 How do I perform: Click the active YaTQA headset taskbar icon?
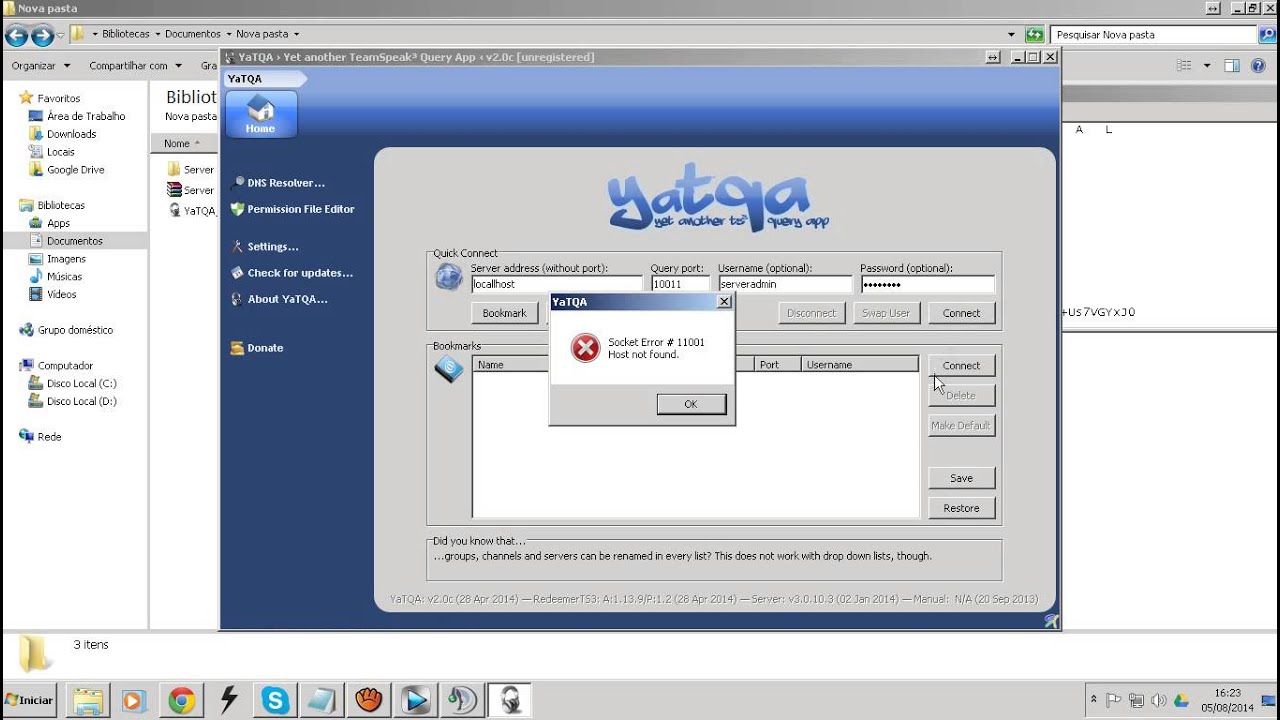coord(510,700)
